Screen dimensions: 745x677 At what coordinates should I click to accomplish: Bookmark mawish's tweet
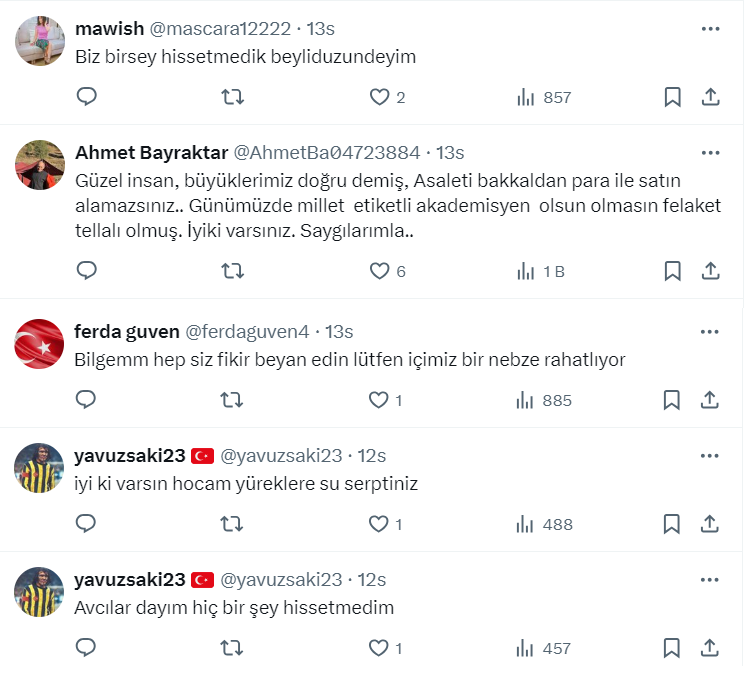[x=673, y=97]
